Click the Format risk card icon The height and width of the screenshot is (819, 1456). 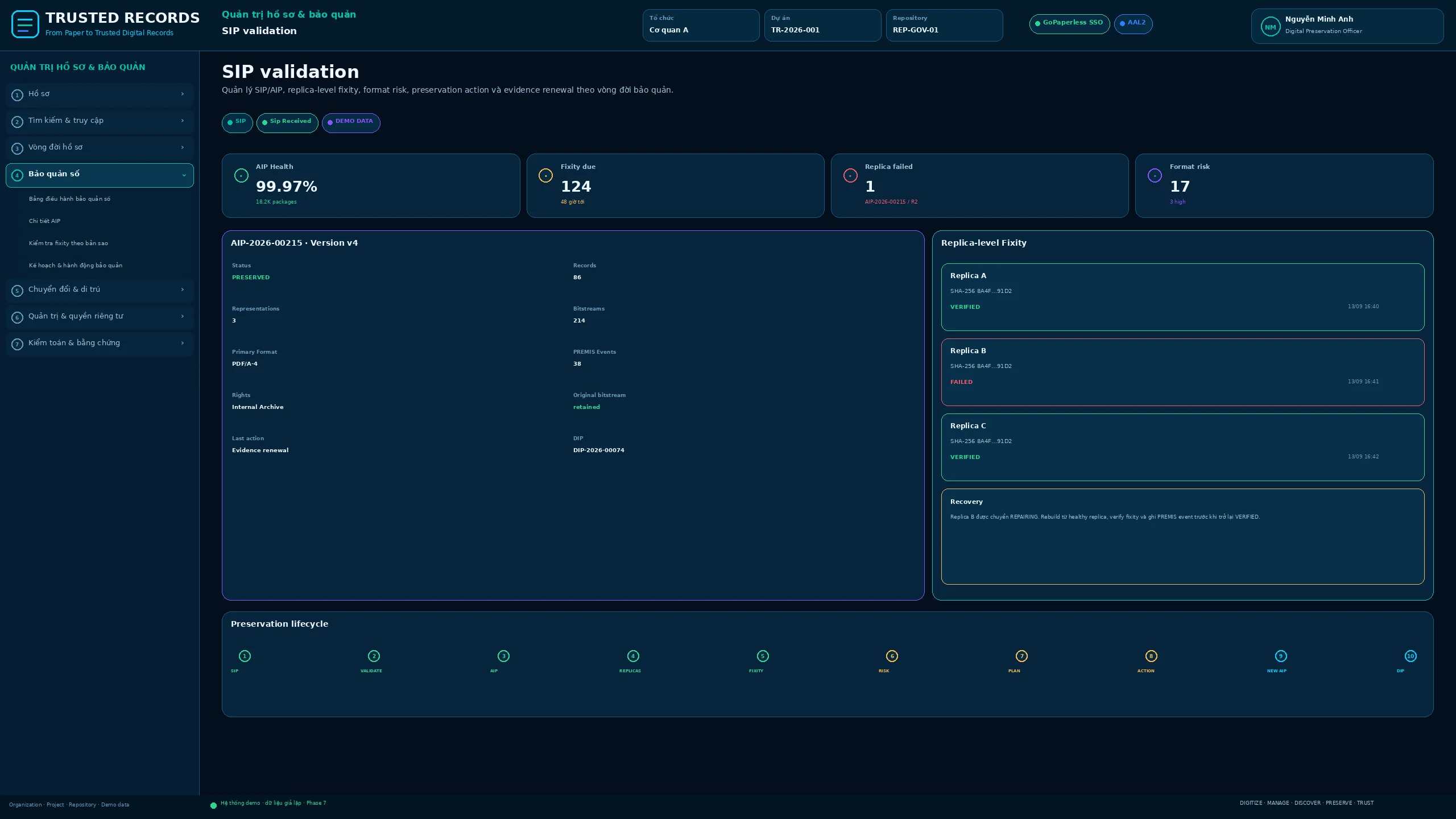tap(1155, 176)
